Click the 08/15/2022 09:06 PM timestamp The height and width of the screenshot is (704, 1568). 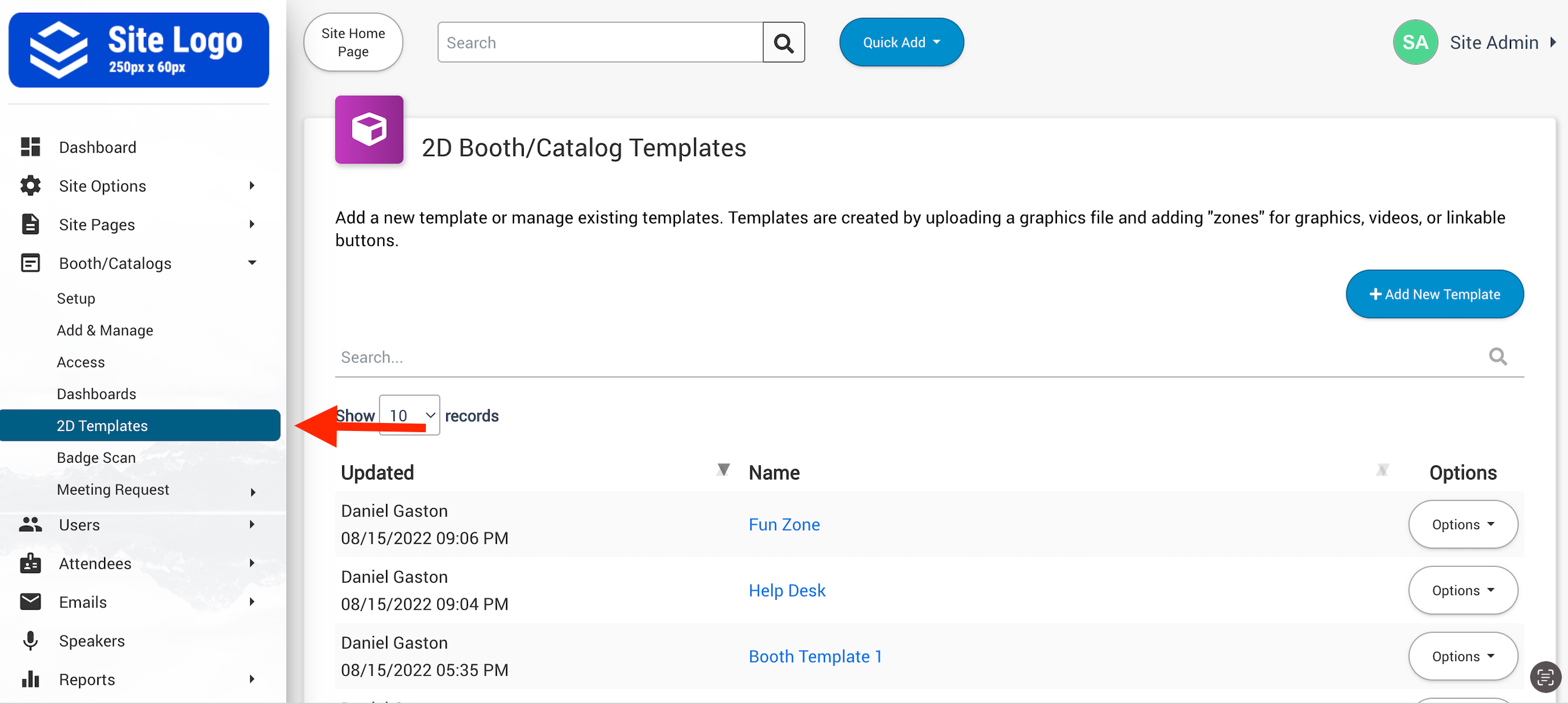[x=424, y=538]
